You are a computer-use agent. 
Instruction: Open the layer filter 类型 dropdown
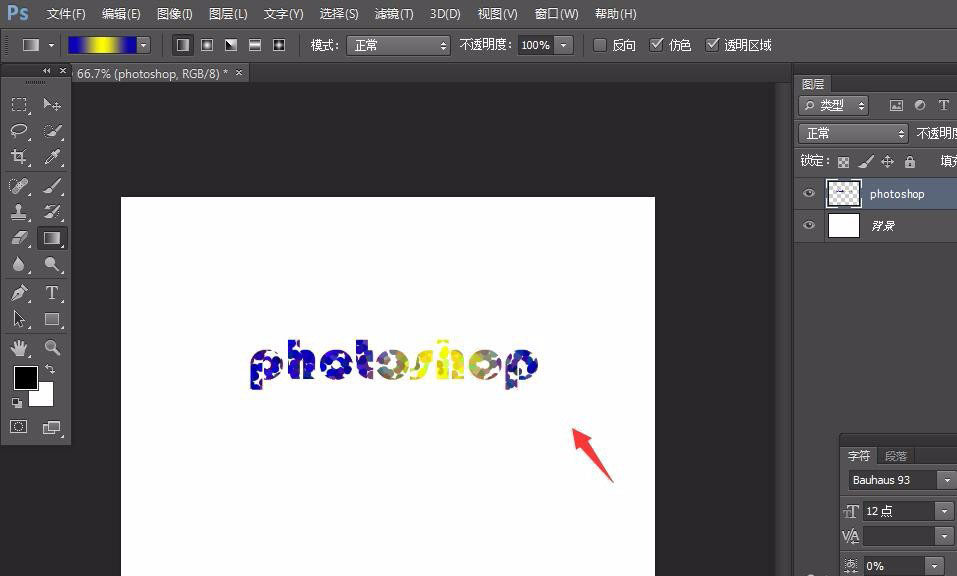833,106
